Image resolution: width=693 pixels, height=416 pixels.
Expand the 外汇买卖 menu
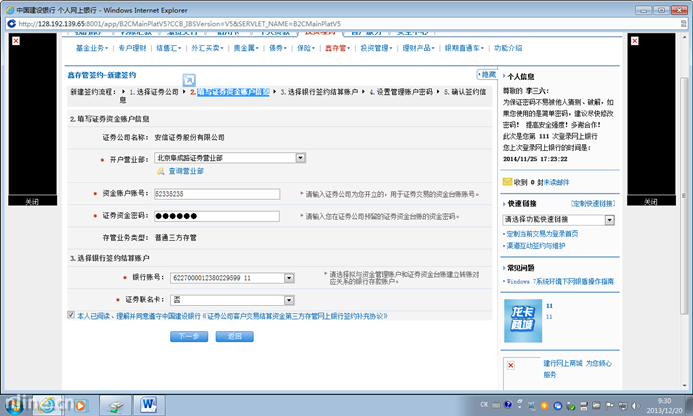[207, 48]
